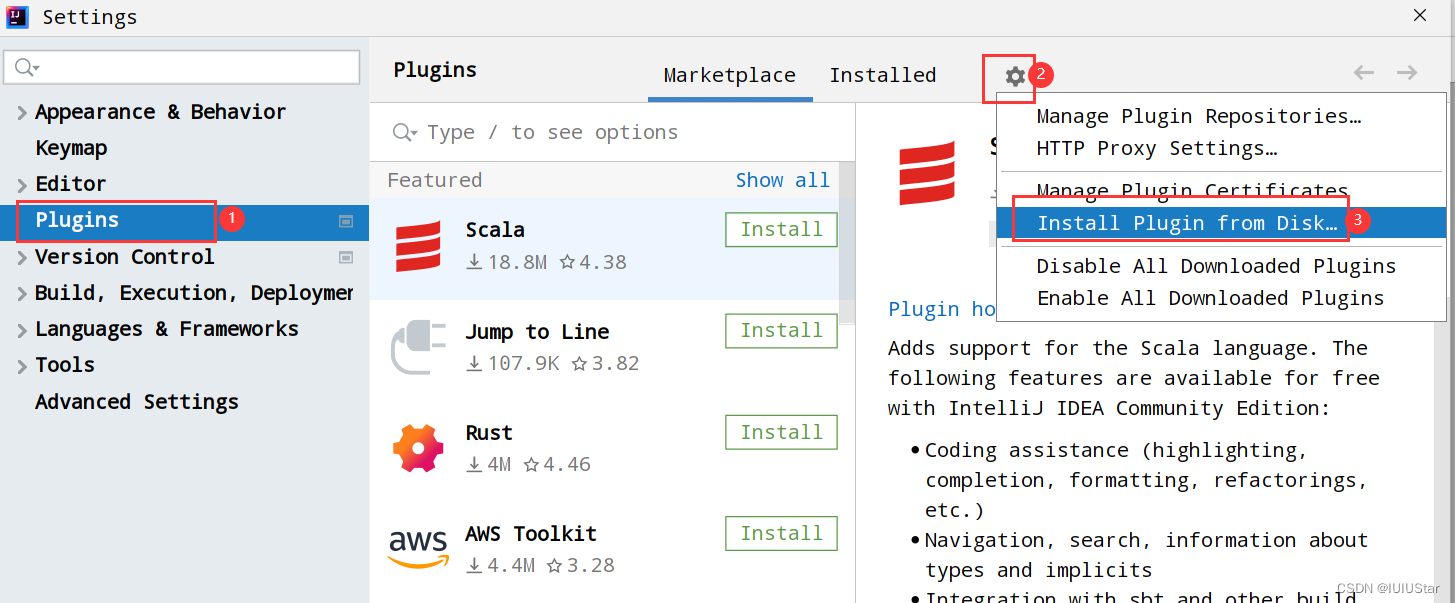Click the AWS Toolkit plugin name
Image resolution: width=1455 pixels, height=603 pixels.
tap(531, 533)
